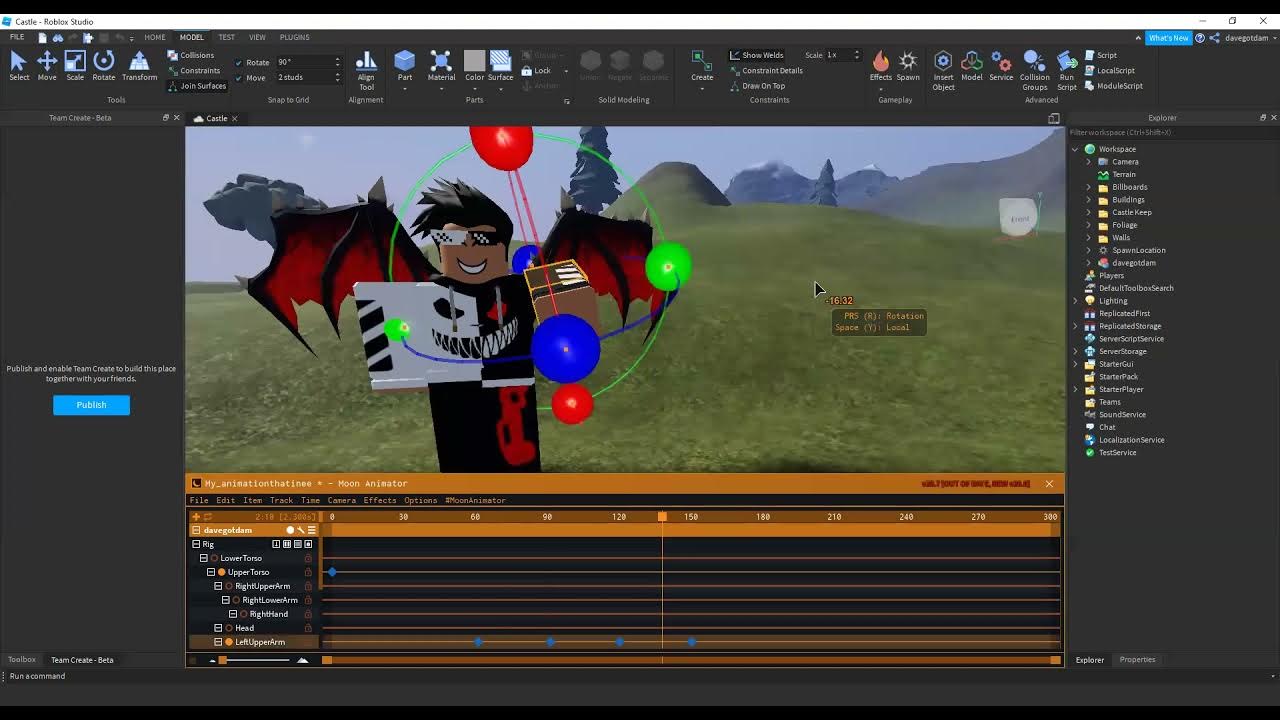Click the Run Script icon
This screenshot has height=720, width=1280.
pos(1067,70)
